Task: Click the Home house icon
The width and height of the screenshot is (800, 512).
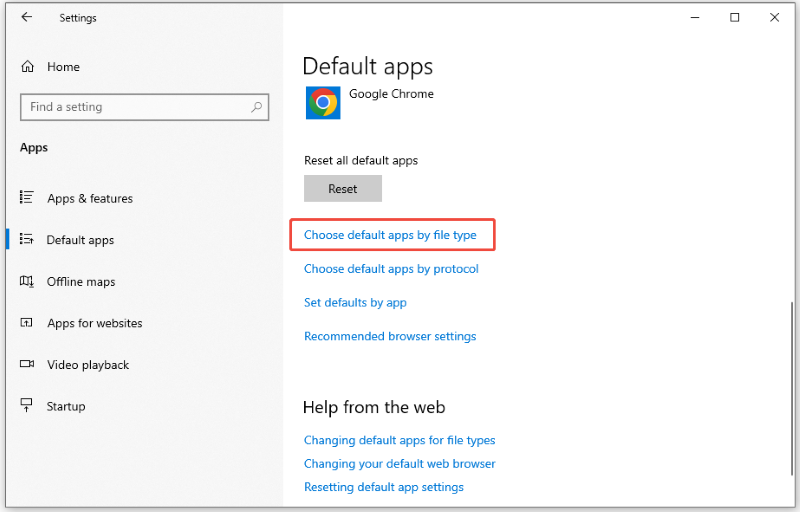Action: (28, 66)
